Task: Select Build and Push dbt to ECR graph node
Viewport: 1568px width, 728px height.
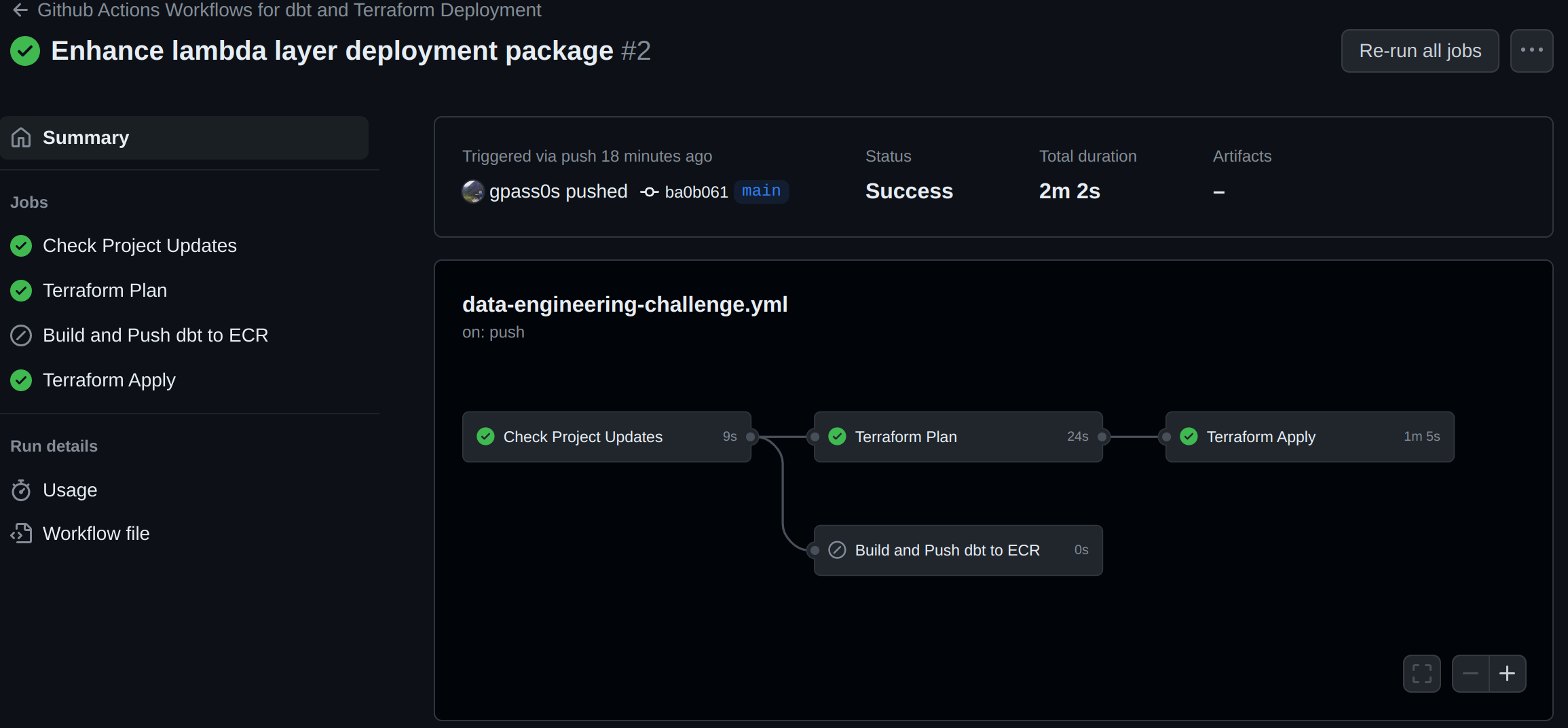Action: 958,550
